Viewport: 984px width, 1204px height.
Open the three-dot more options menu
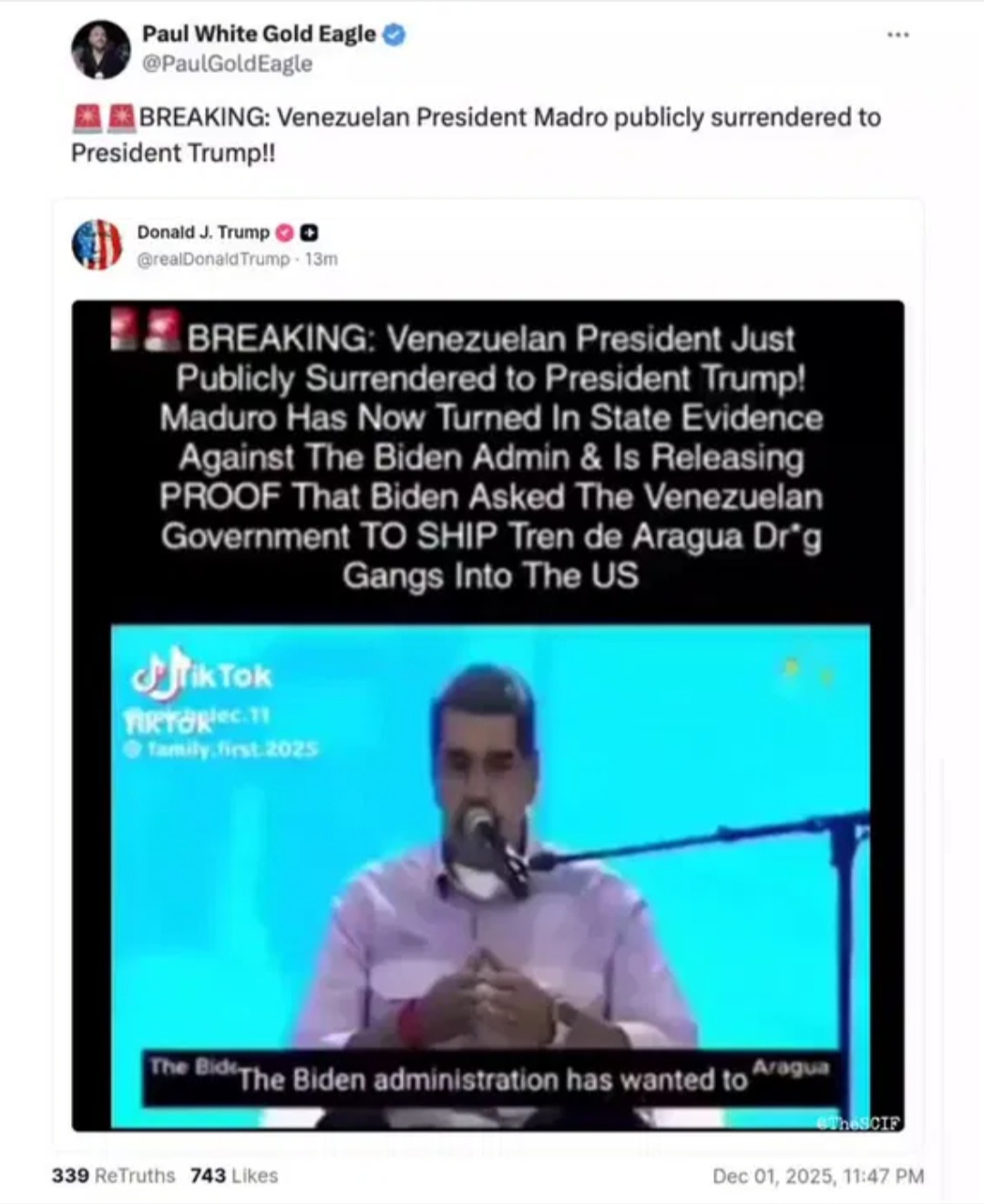(897, 35)
